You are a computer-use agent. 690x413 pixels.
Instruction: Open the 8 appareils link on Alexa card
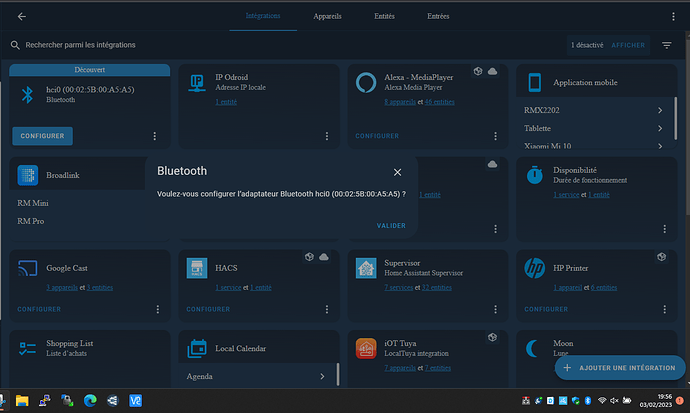[x=400, y=102]
